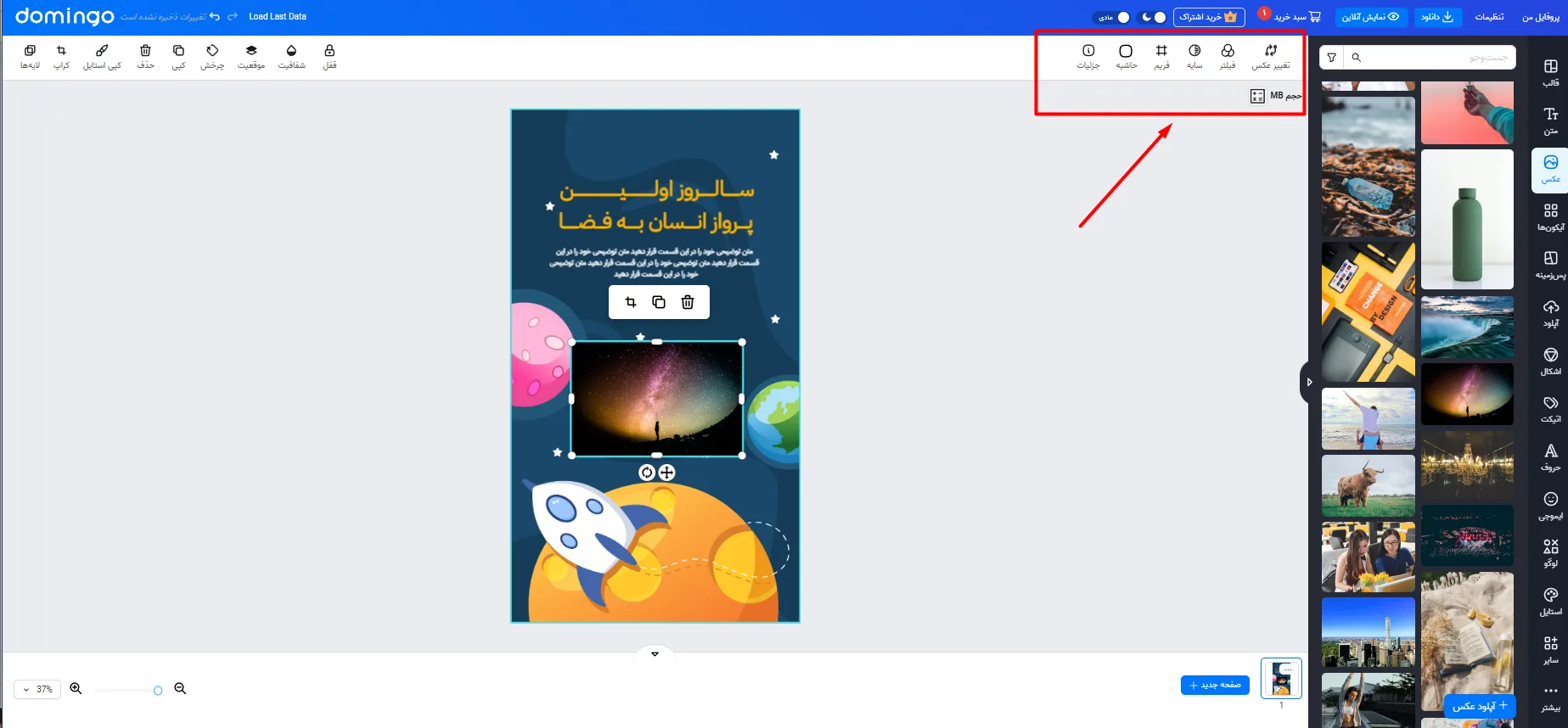
Task: Click the trash icon in floating canvas toolbar
Action: (688, 302)
